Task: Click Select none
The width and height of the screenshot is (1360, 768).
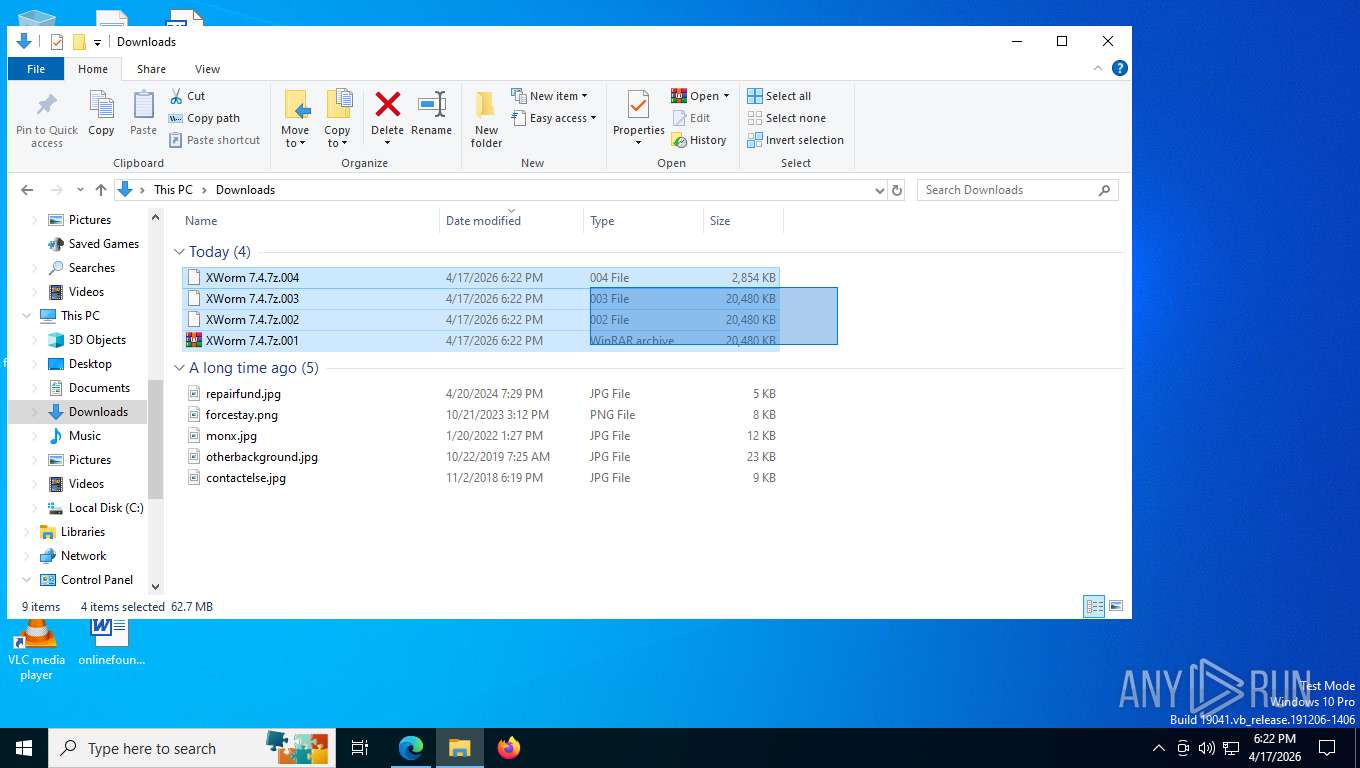Action: click(787, 118)
